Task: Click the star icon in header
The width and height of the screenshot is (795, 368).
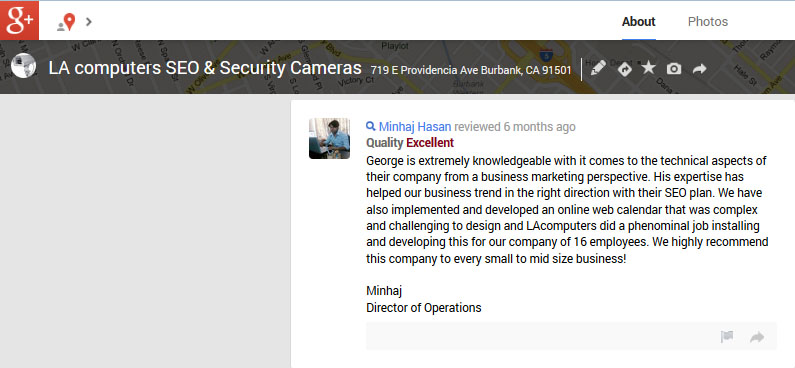Action: pos(648,67)
